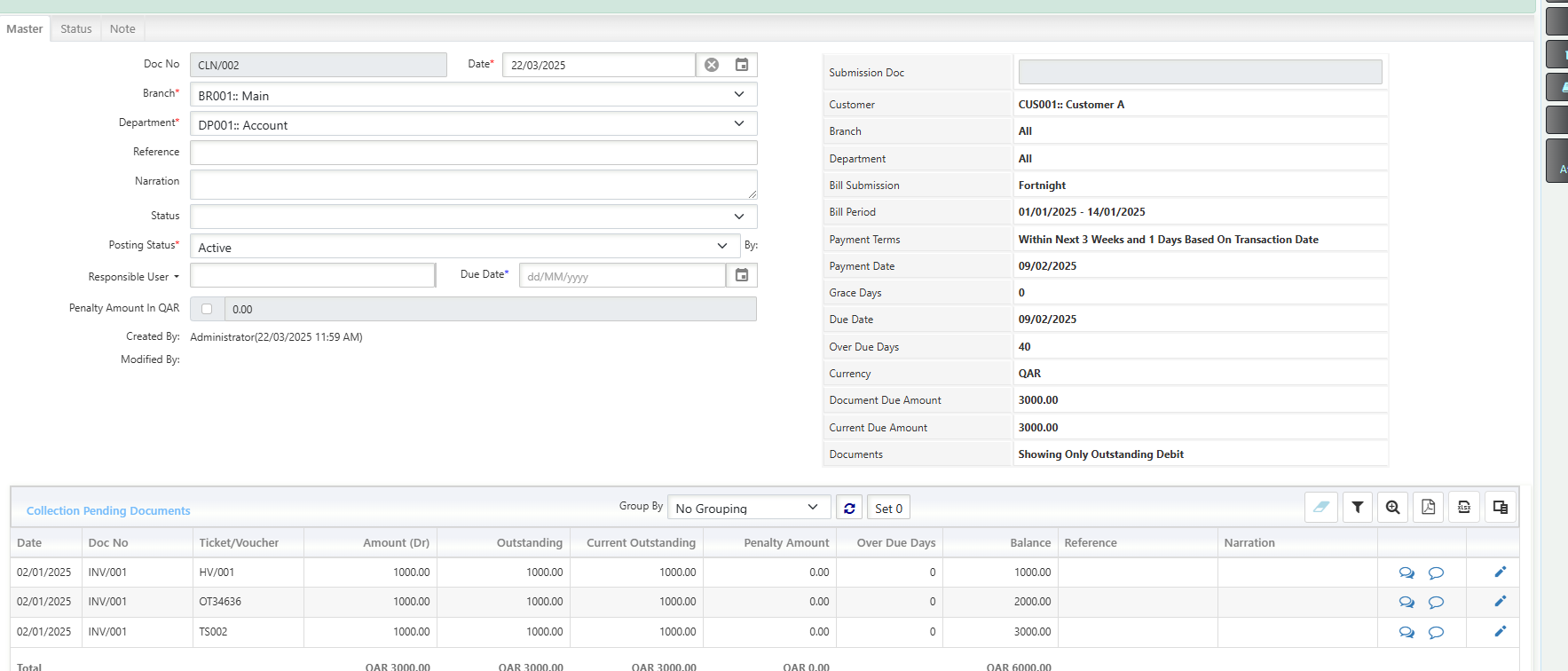Focus the Responsible User input field
Screen dimensions: 1568x671
pos(312,275)
